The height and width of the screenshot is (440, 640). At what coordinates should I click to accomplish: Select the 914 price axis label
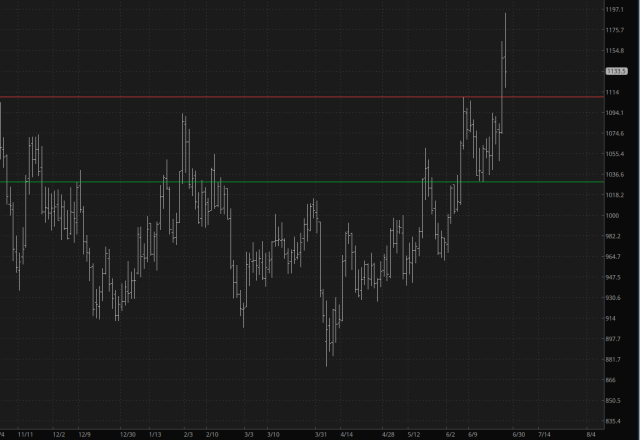pos(611,318)
